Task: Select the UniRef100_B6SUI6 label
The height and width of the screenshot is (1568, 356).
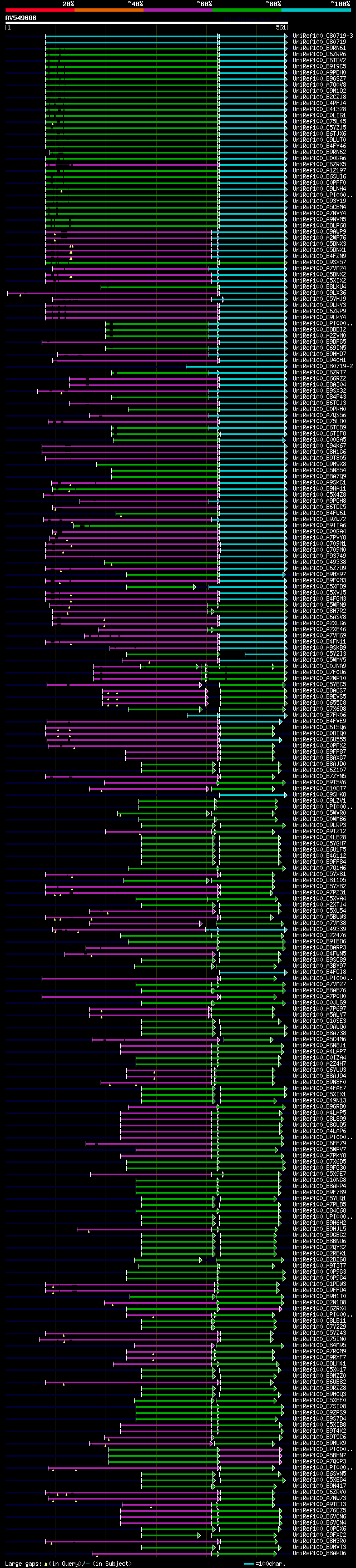Action: pyautogui.click(x=319, y=176)
